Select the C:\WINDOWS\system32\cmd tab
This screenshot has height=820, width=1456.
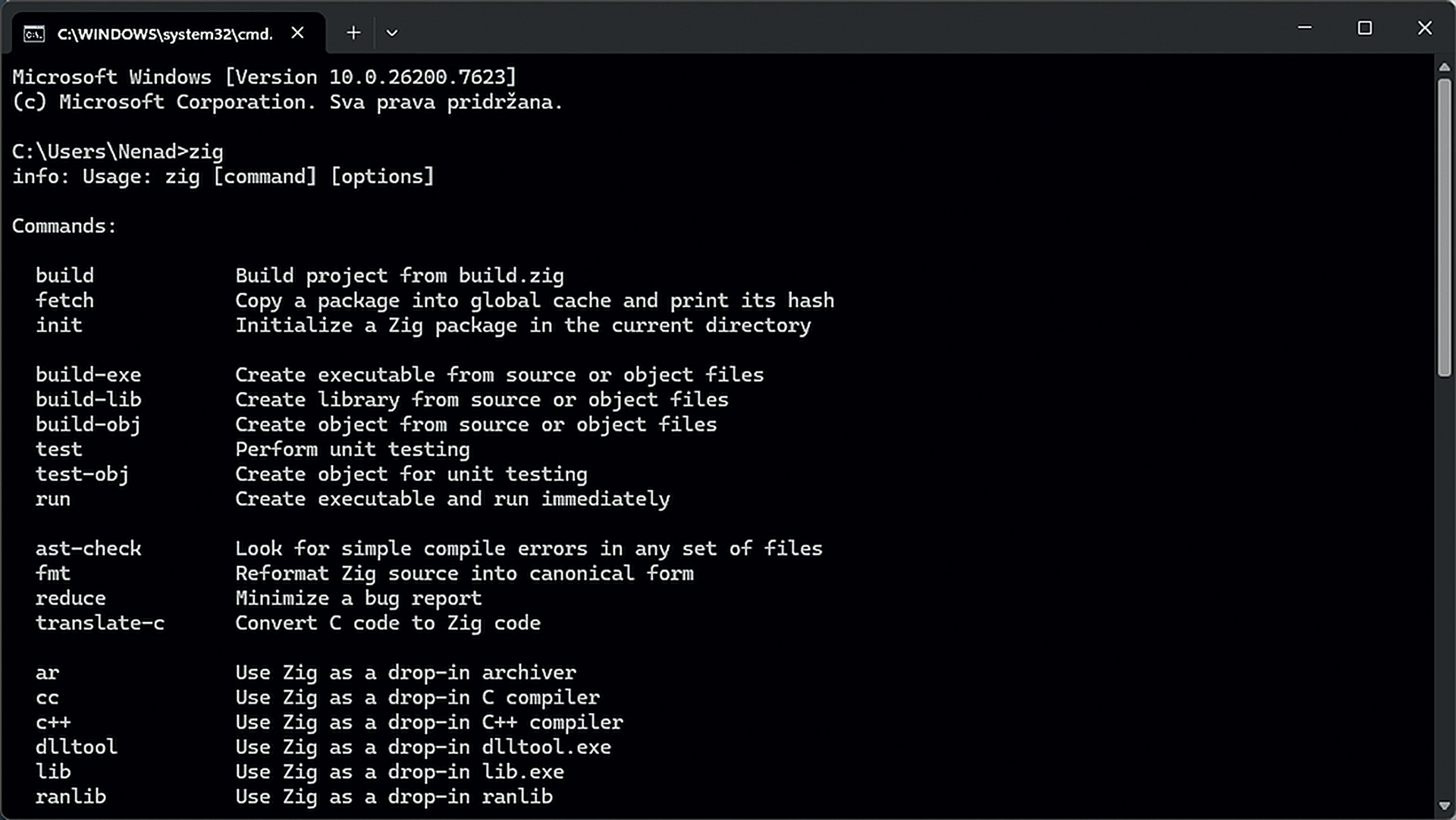click(165, 34)
